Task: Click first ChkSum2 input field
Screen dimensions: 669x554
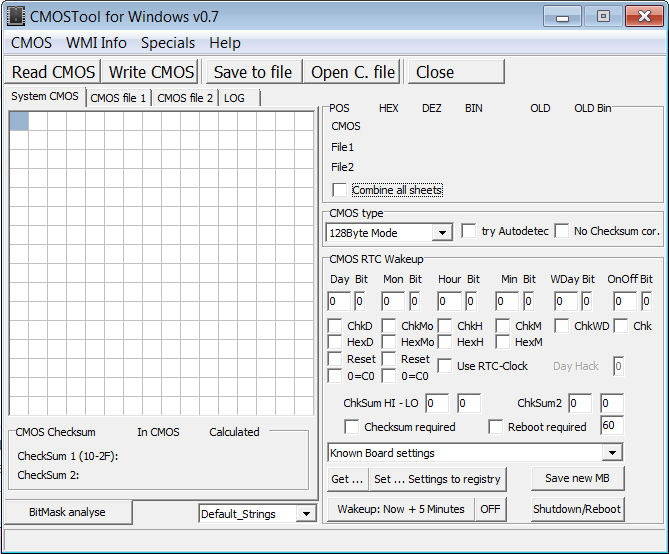Action: pyautogui.click(x=580, y=403)
